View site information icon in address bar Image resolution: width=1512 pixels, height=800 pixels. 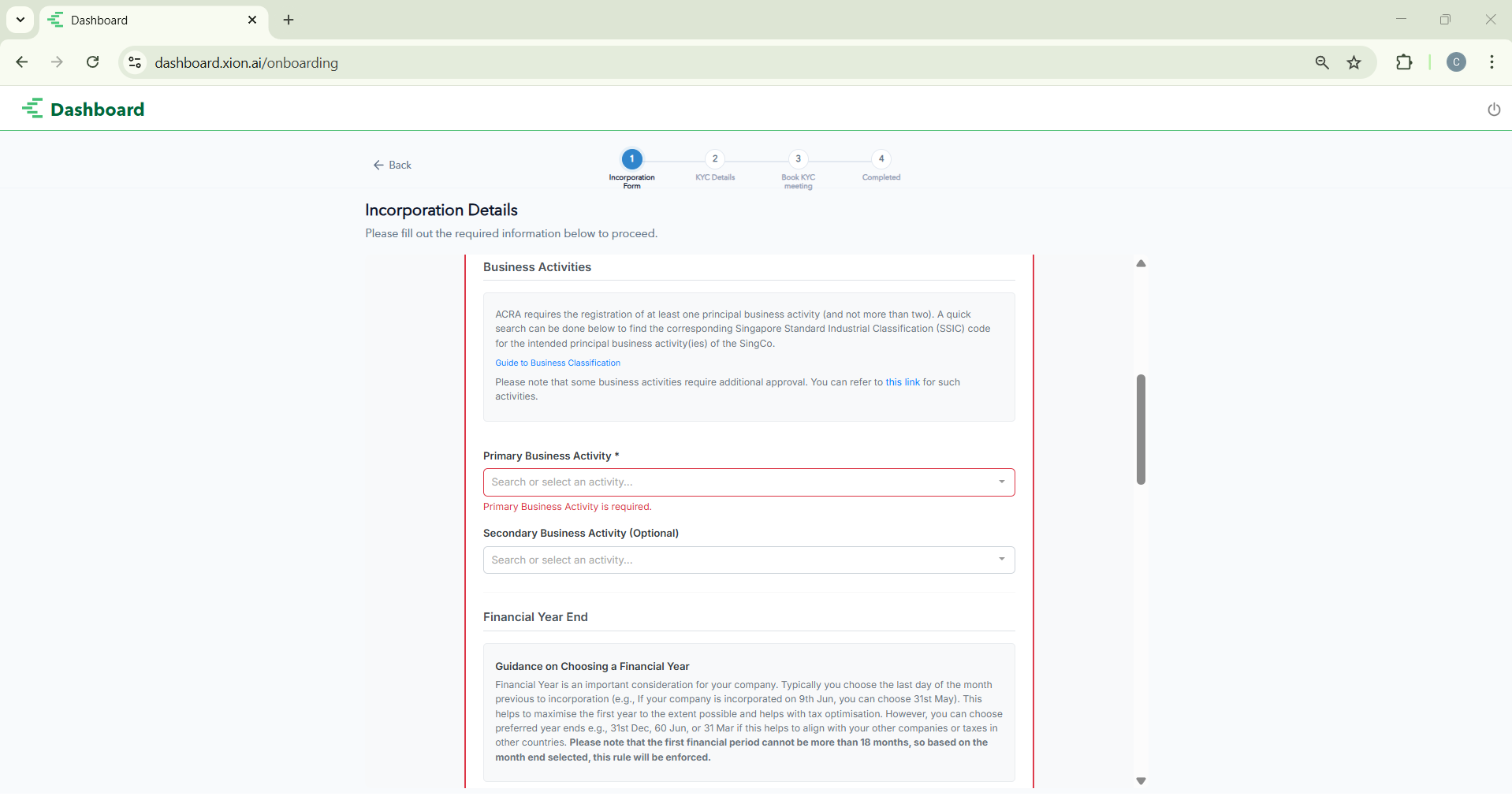(x=135, y=62)
